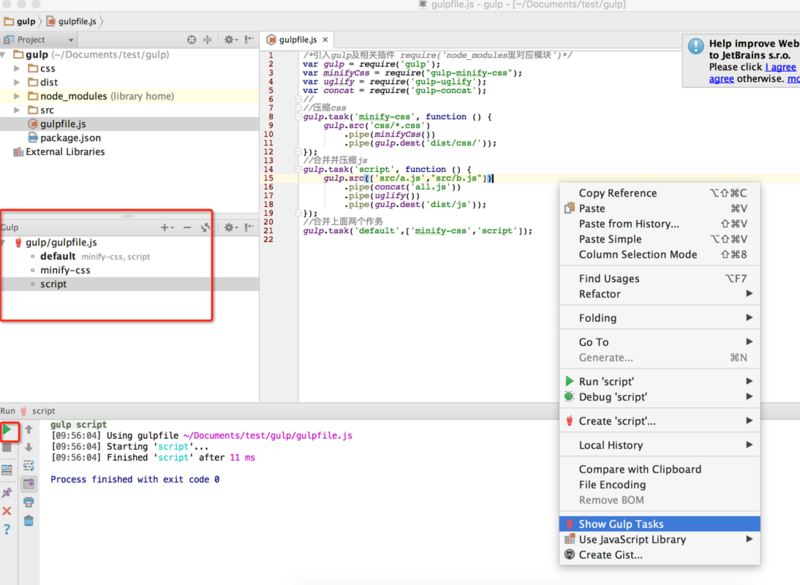Click the trash icon to clear console
This screenshot has width=800, height=585.
tap(29, 521)
